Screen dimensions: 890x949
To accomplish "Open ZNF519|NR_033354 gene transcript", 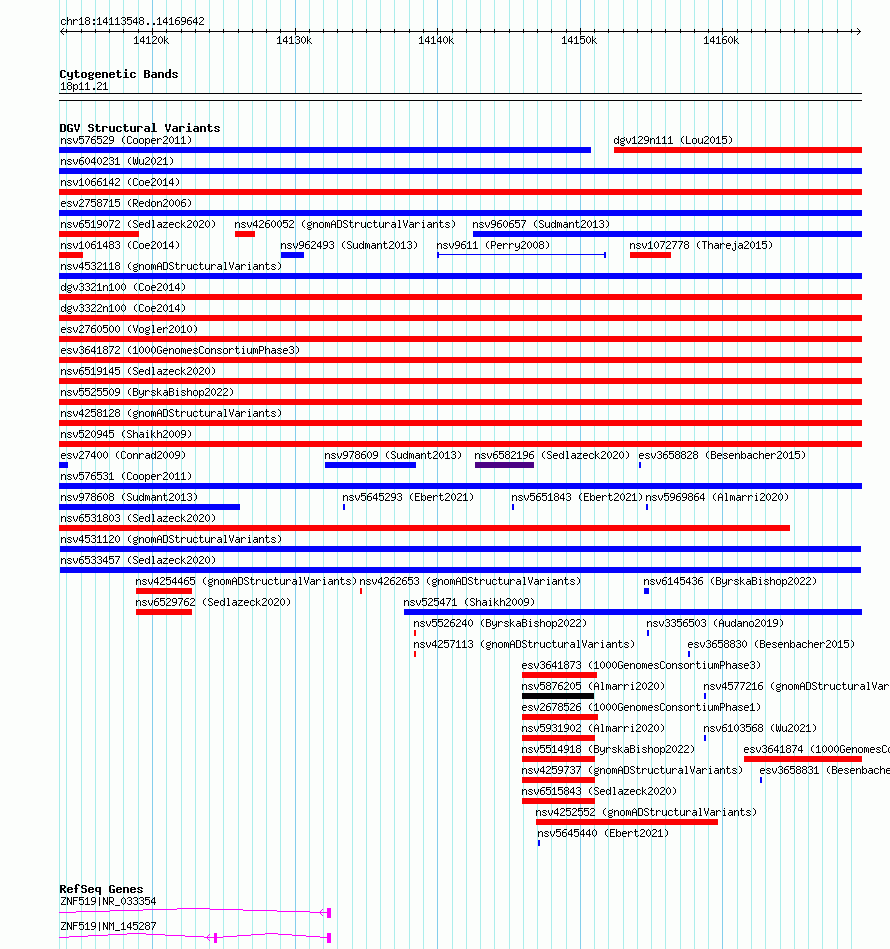I will (195, 911).
